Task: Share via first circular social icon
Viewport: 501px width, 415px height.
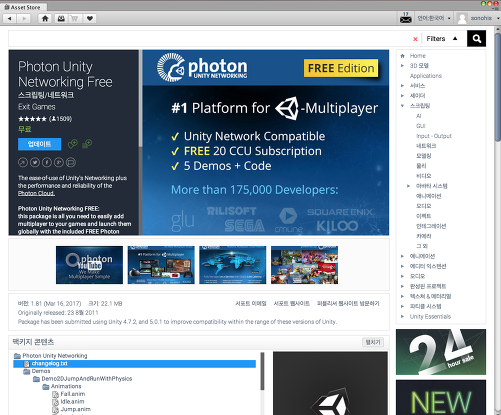Action: click(x=23, y=162)
